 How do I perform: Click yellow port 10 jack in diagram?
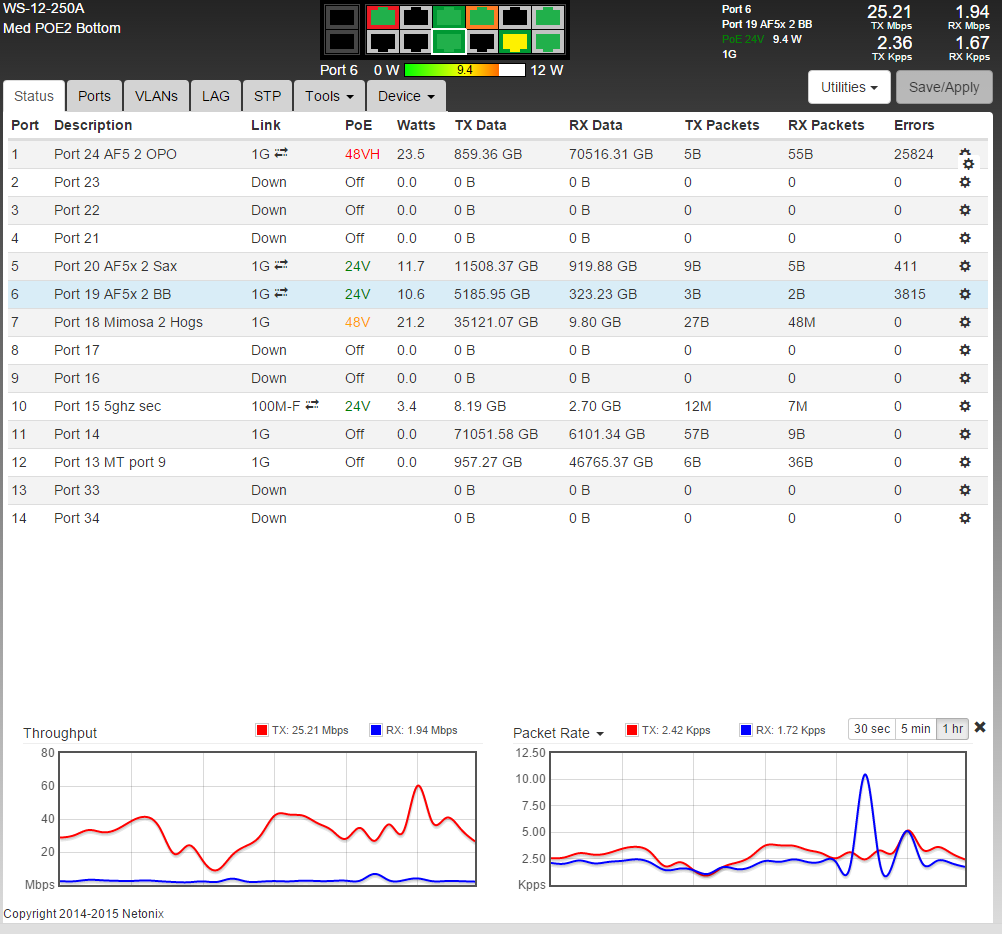[x=514, y=41]
